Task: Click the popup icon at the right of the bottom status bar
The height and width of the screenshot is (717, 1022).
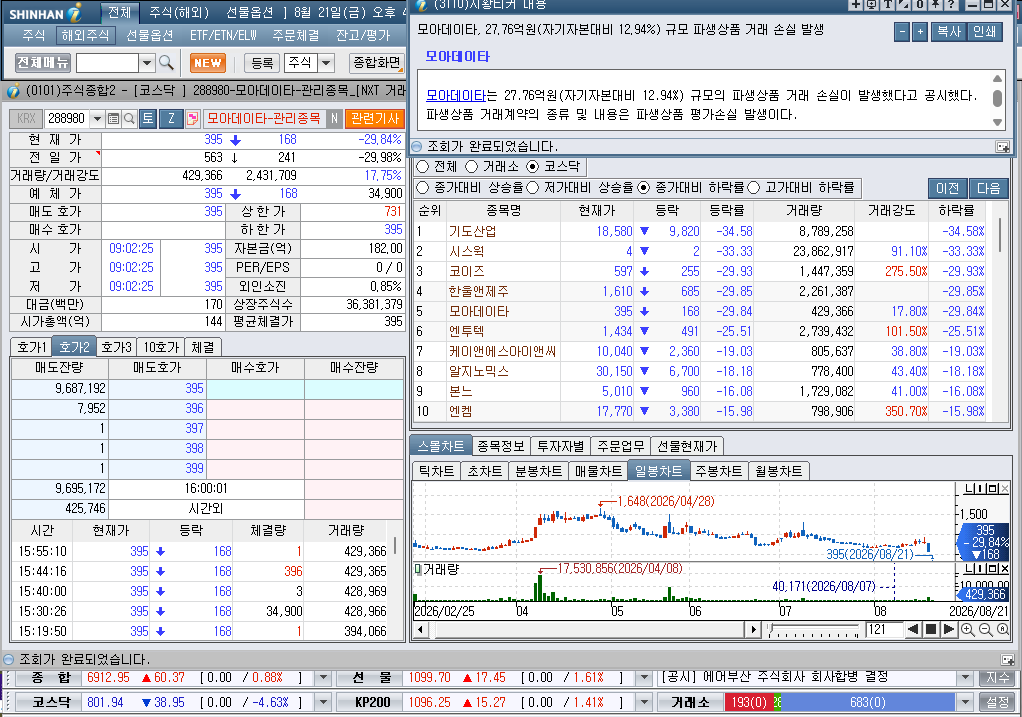Action: pos(1007,660)
